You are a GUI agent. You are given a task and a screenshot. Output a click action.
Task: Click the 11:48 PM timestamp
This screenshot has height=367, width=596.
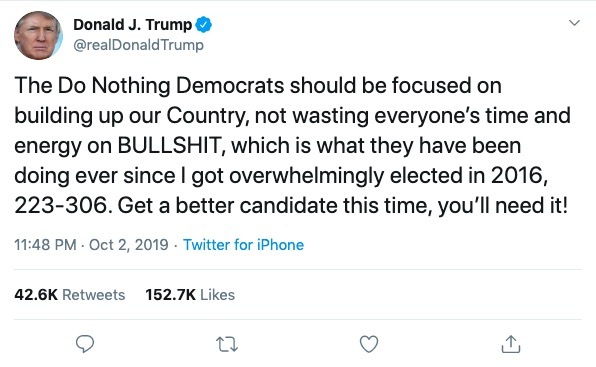pos(45,245)
